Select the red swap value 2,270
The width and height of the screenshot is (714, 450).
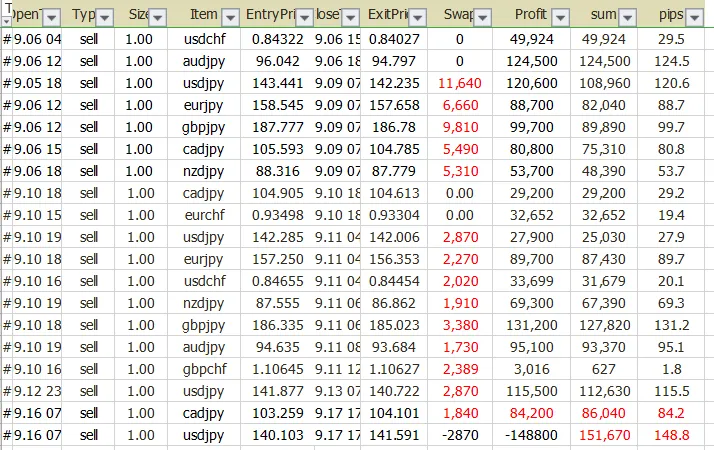460,259
